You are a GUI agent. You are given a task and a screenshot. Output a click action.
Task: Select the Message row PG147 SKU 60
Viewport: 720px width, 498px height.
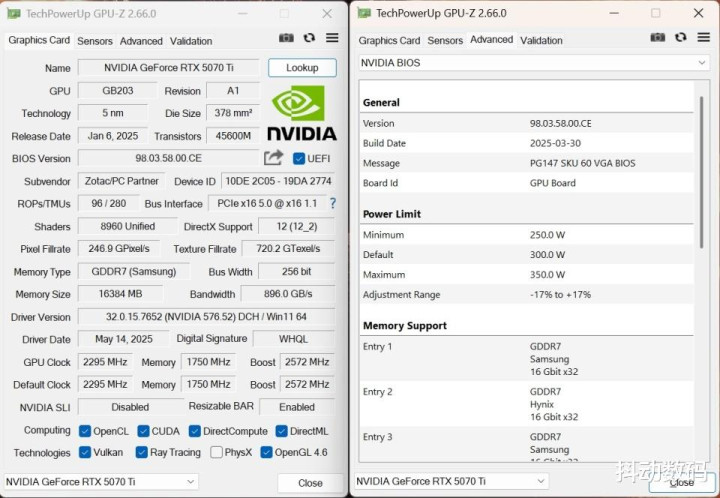tap(527, 163)
